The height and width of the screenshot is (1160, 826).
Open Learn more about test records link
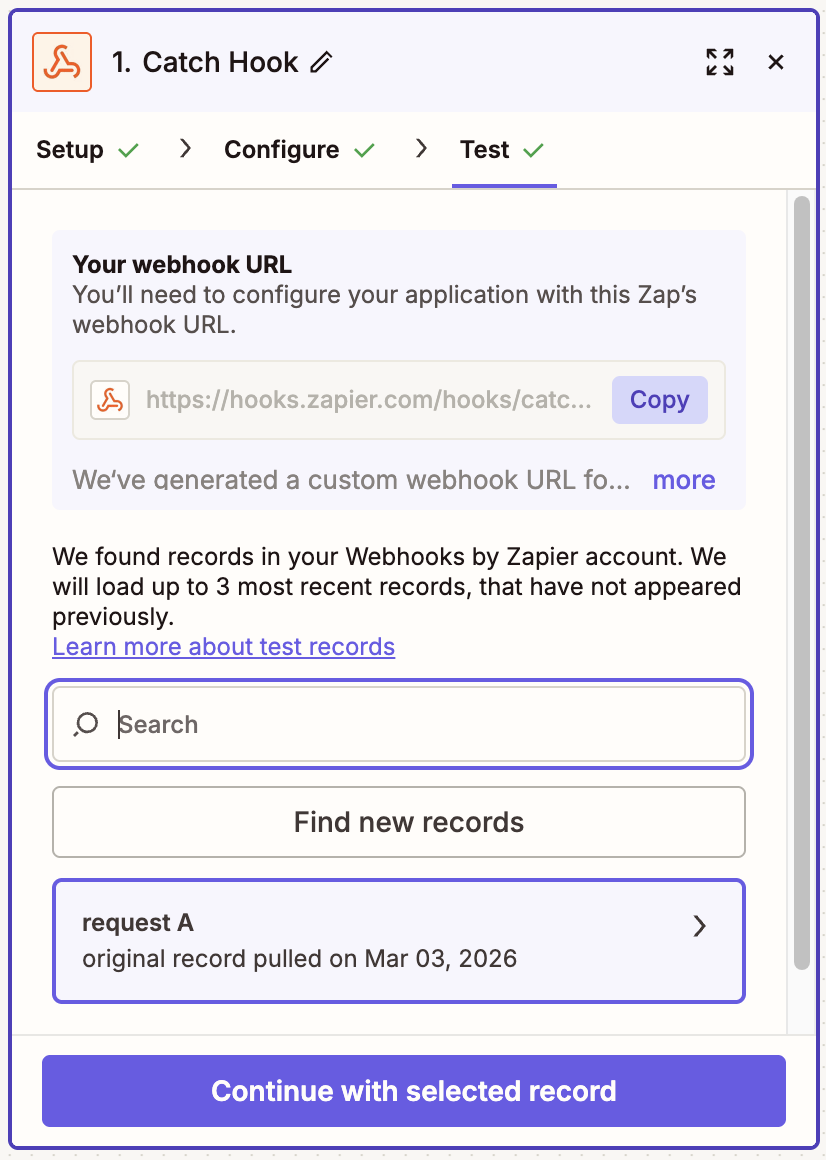(223, 647)
